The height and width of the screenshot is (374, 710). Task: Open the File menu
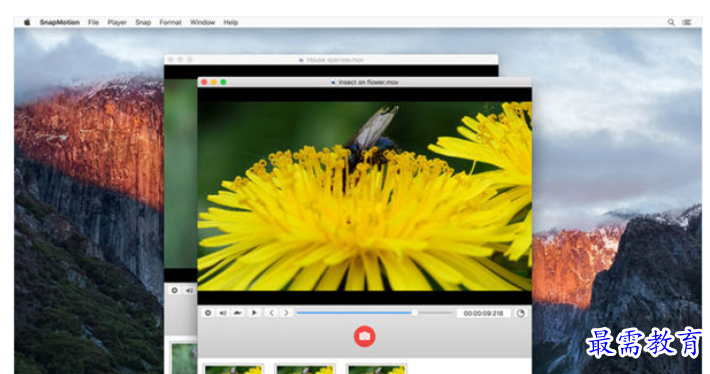93,22
